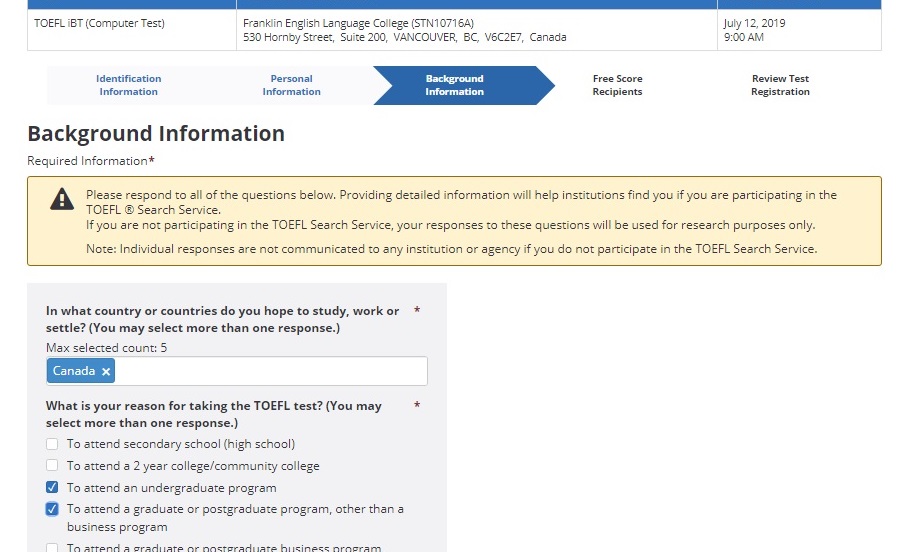This screenshot has height=552, width=916.
Task: Check To attend a 2 year college/community college
Action: (52, 466)
